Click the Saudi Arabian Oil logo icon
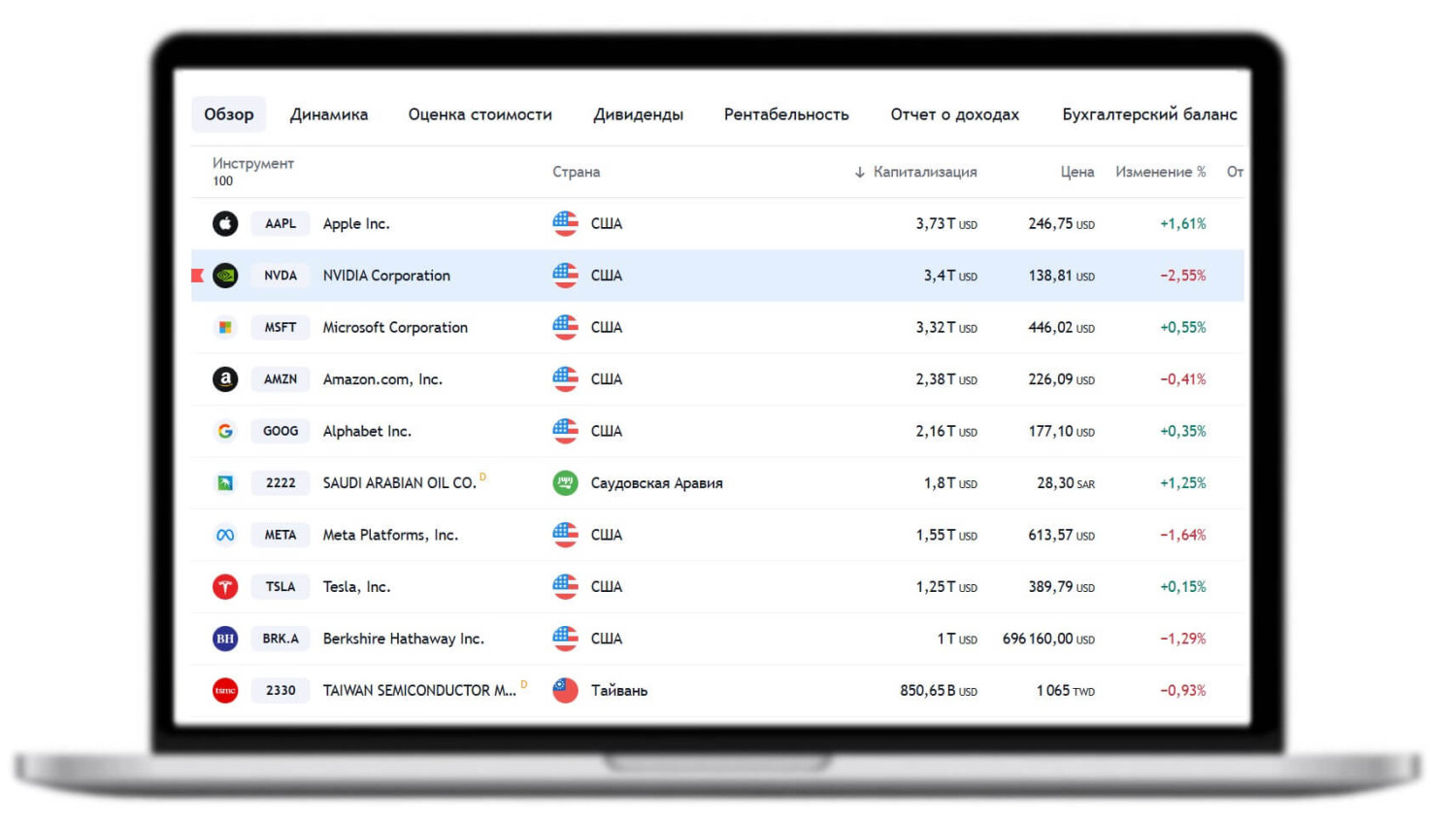This screenshot has width=1456, height=819. pos(225,483)
